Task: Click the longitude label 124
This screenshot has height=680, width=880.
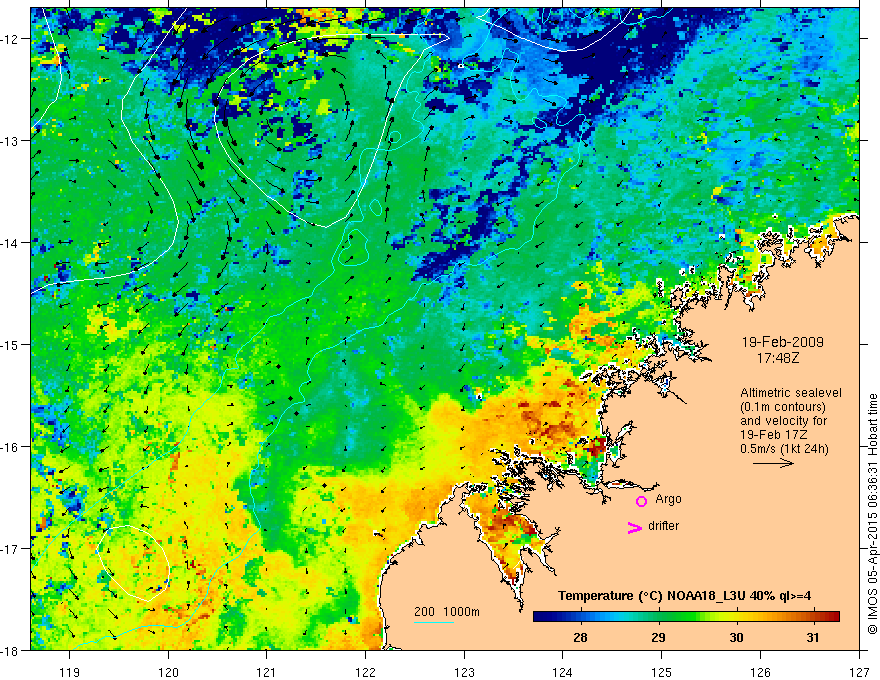Action: point(563,672)
